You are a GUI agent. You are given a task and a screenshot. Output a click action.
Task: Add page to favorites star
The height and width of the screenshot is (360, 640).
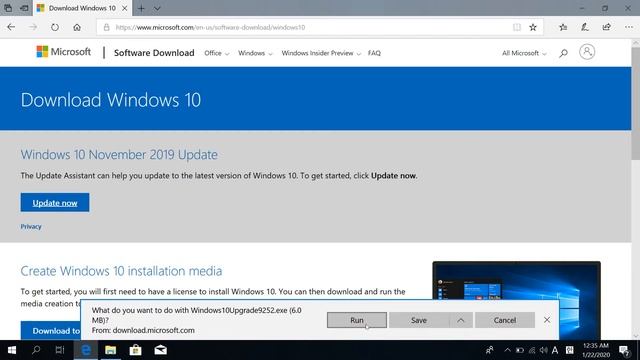click(533, 27)
